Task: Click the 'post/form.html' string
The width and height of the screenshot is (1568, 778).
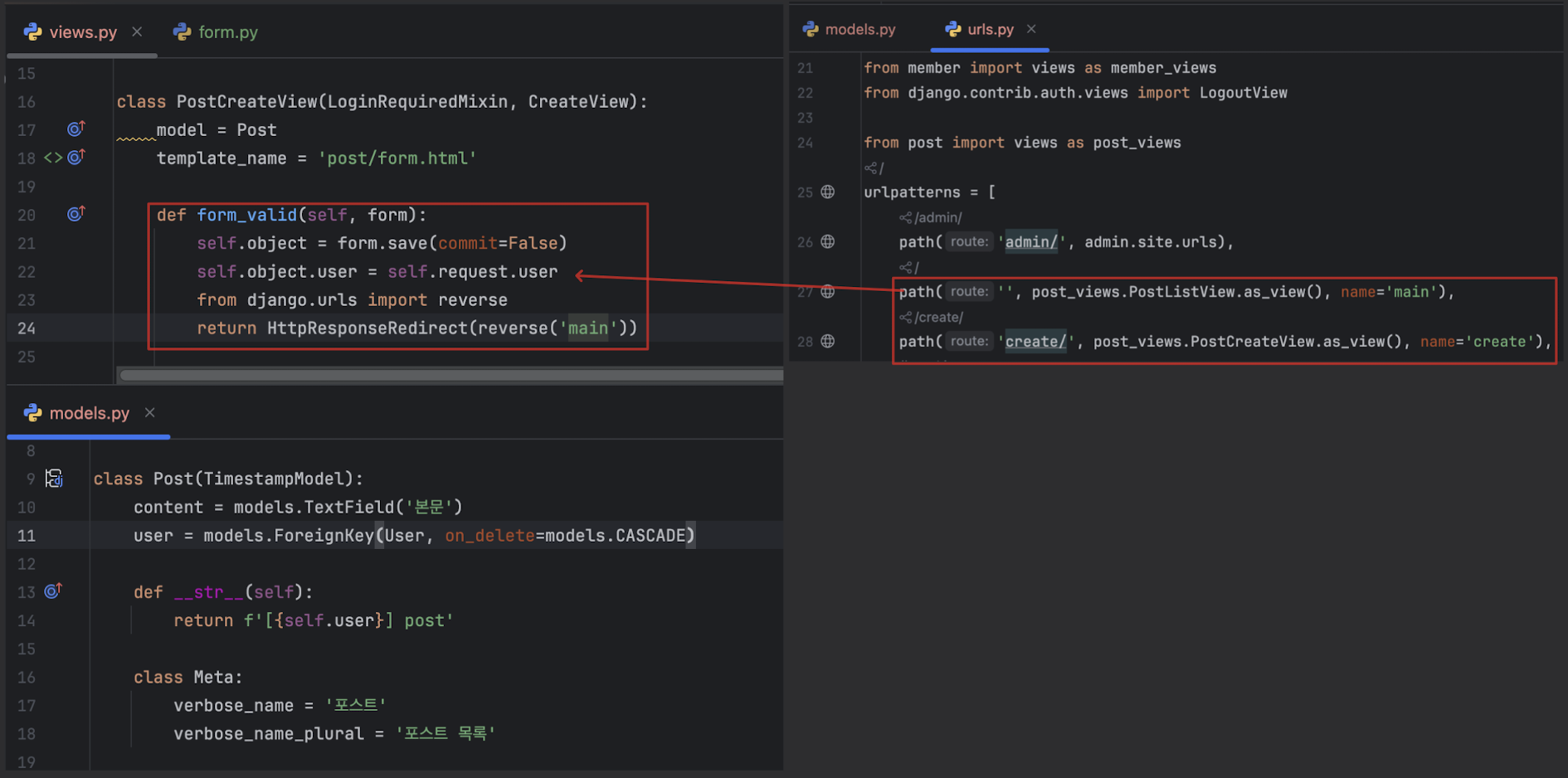Action: pos(397,158)
